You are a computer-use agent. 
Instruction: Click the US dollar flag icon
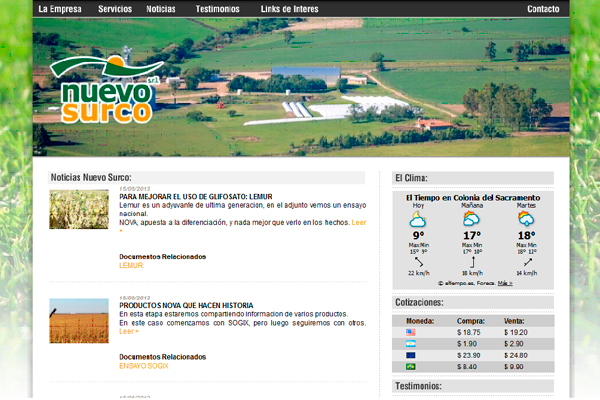point(411,332)
